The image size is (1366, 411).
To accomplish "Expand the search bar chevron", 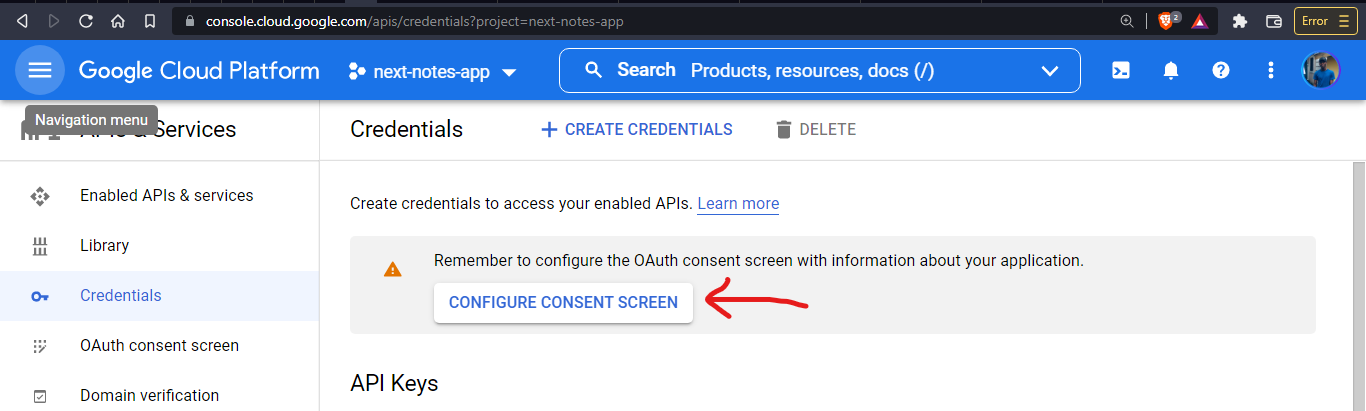I will tap(1049, 70).
